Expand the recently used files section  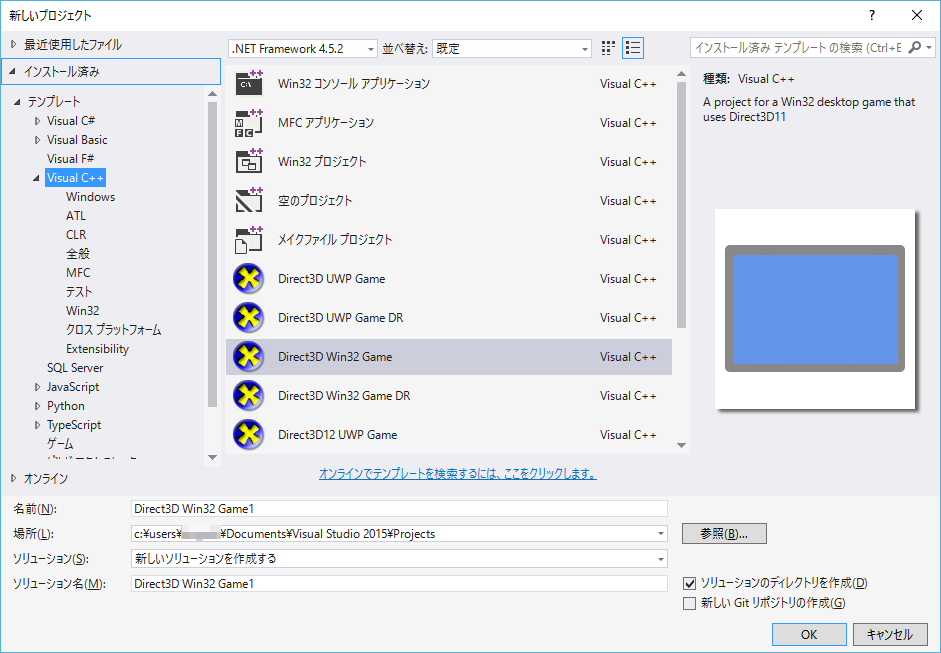[13, 44]
